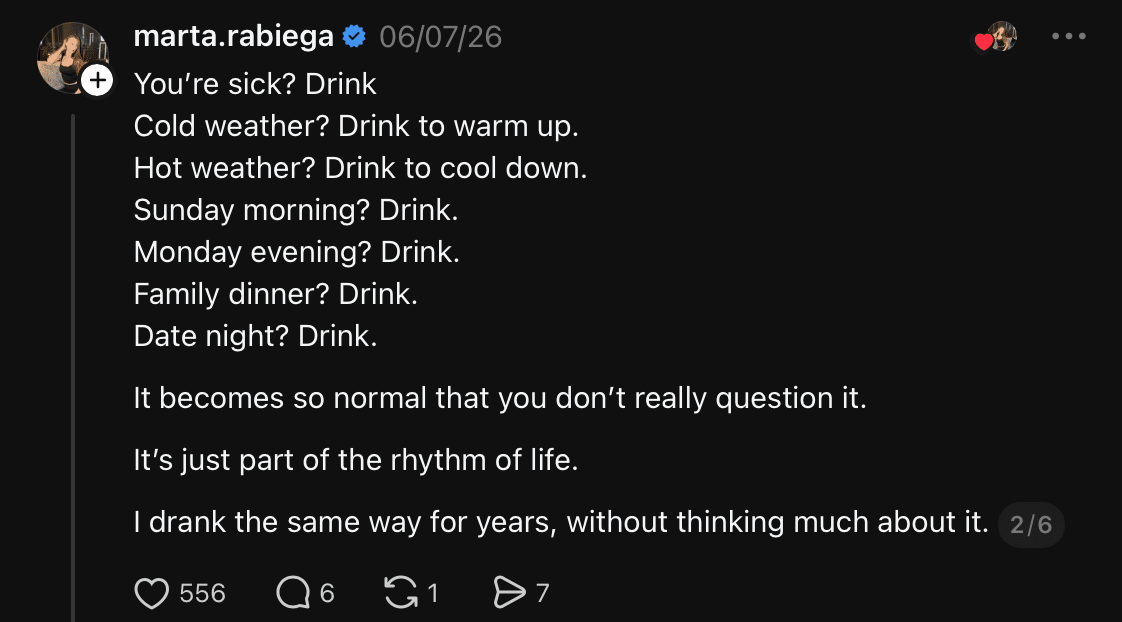This screenshot has height=622, width=1122.
Task: Like the post with the heart icon
Action: (152, 593)
